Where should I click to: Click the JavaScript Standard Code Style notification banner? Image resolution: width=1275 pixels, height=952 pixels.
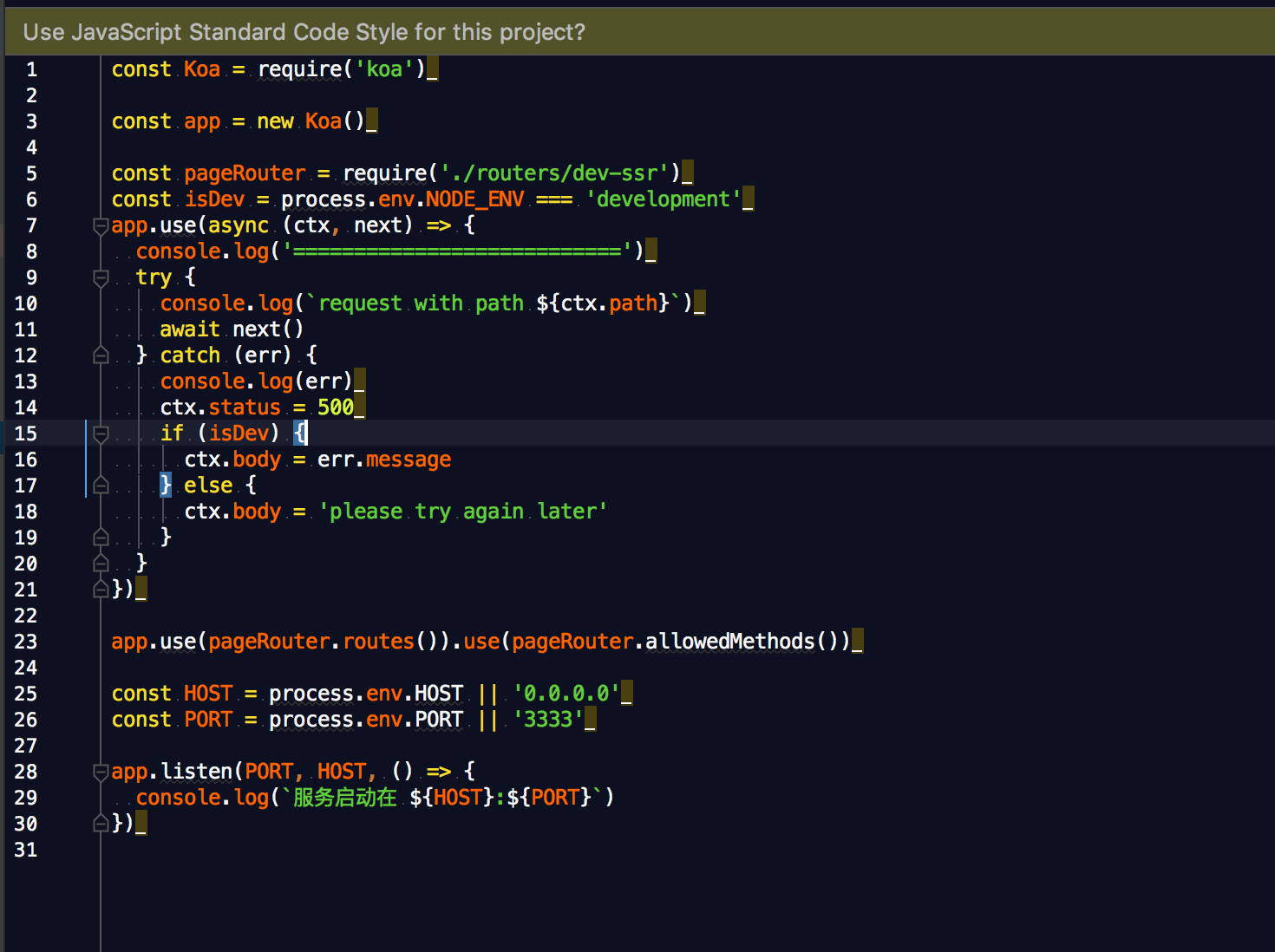click(640, 32)
